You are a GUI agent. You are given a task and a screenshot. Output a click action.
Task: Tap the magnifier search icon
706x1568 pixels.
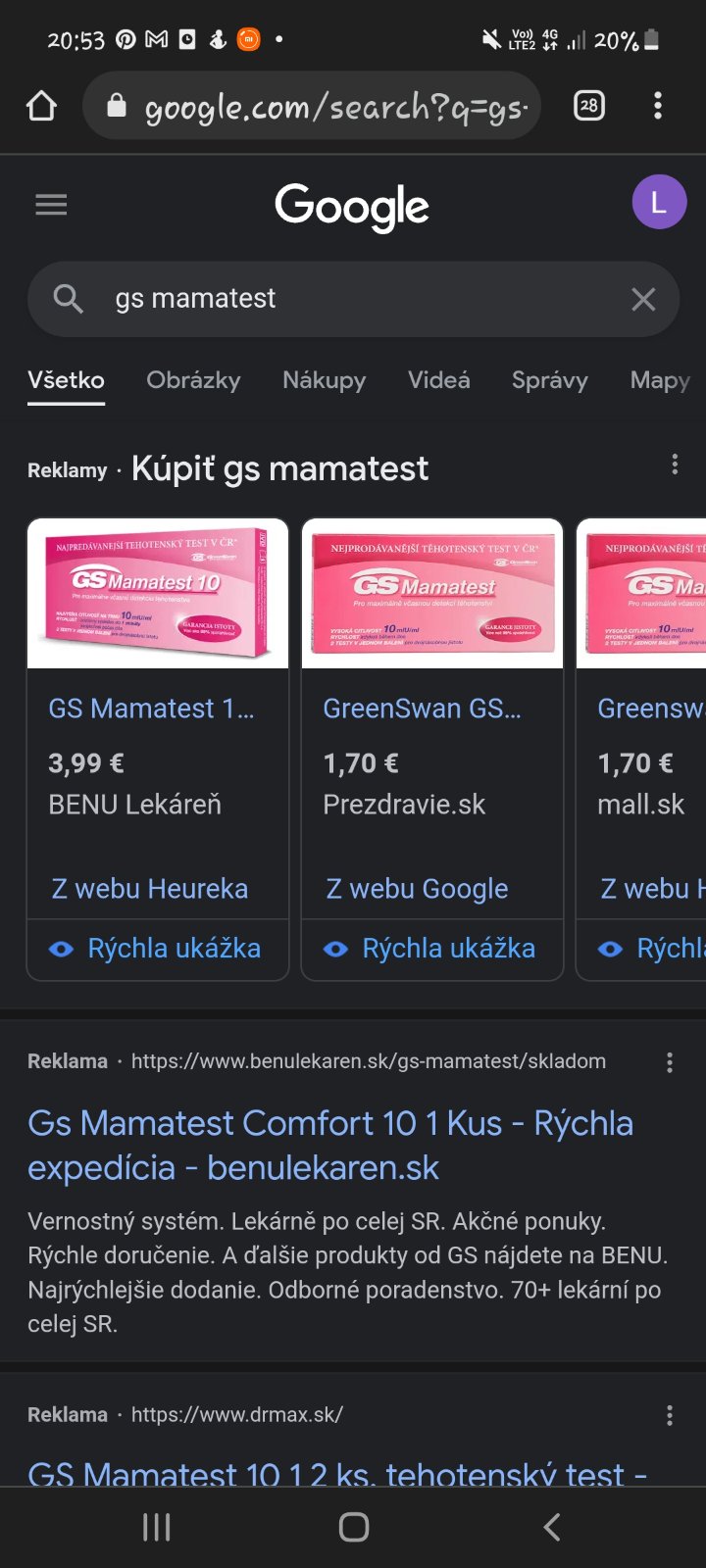68,299
